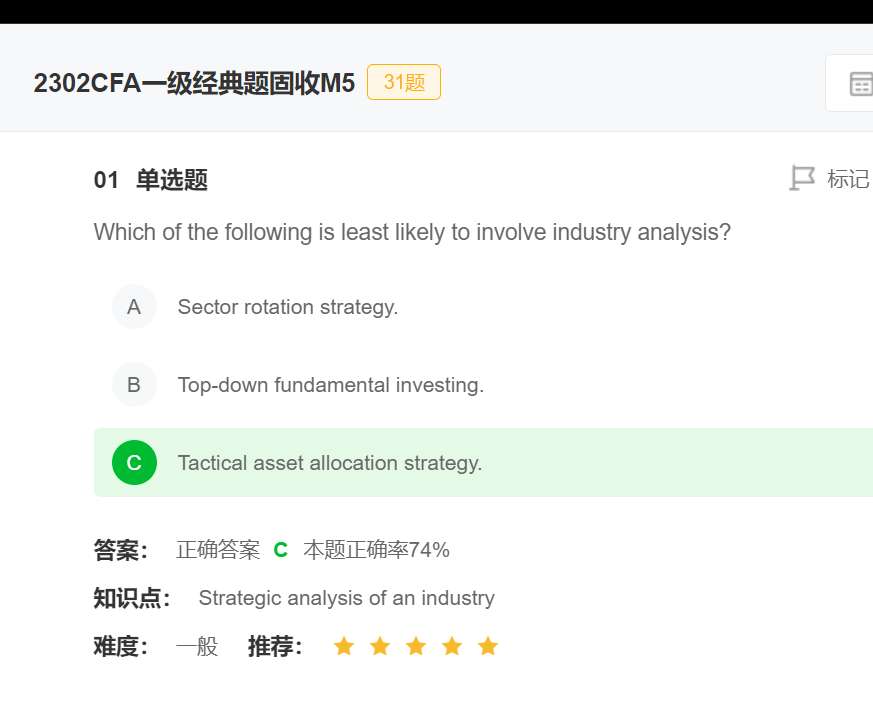This screenshot has width=873, height=704.
Task: Choose the Tactical asset allocation strategy answer text
Action: pos(330,463)
